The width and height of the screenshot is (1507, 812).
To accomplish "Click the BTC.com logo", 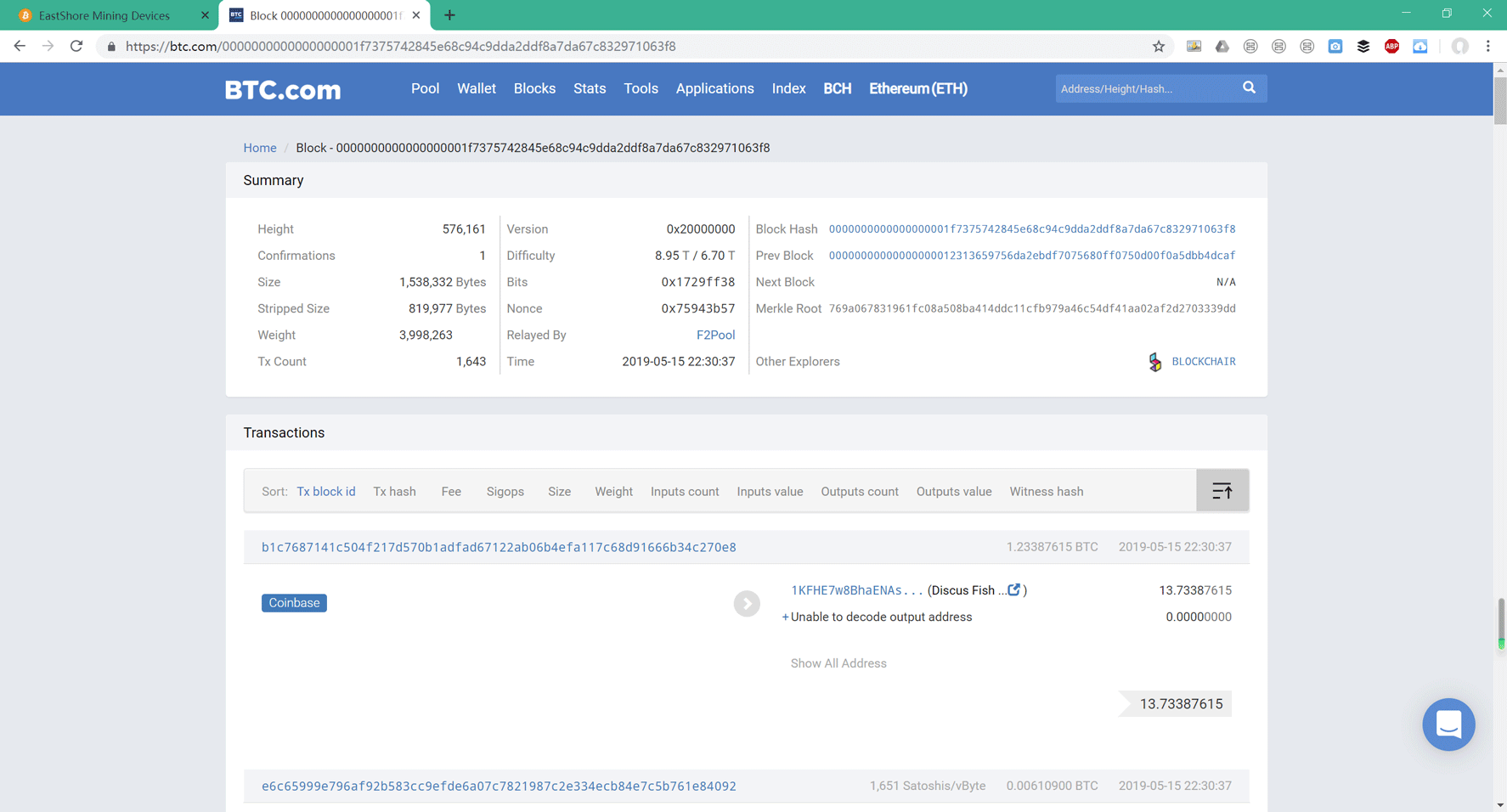I will click(283, 89).
